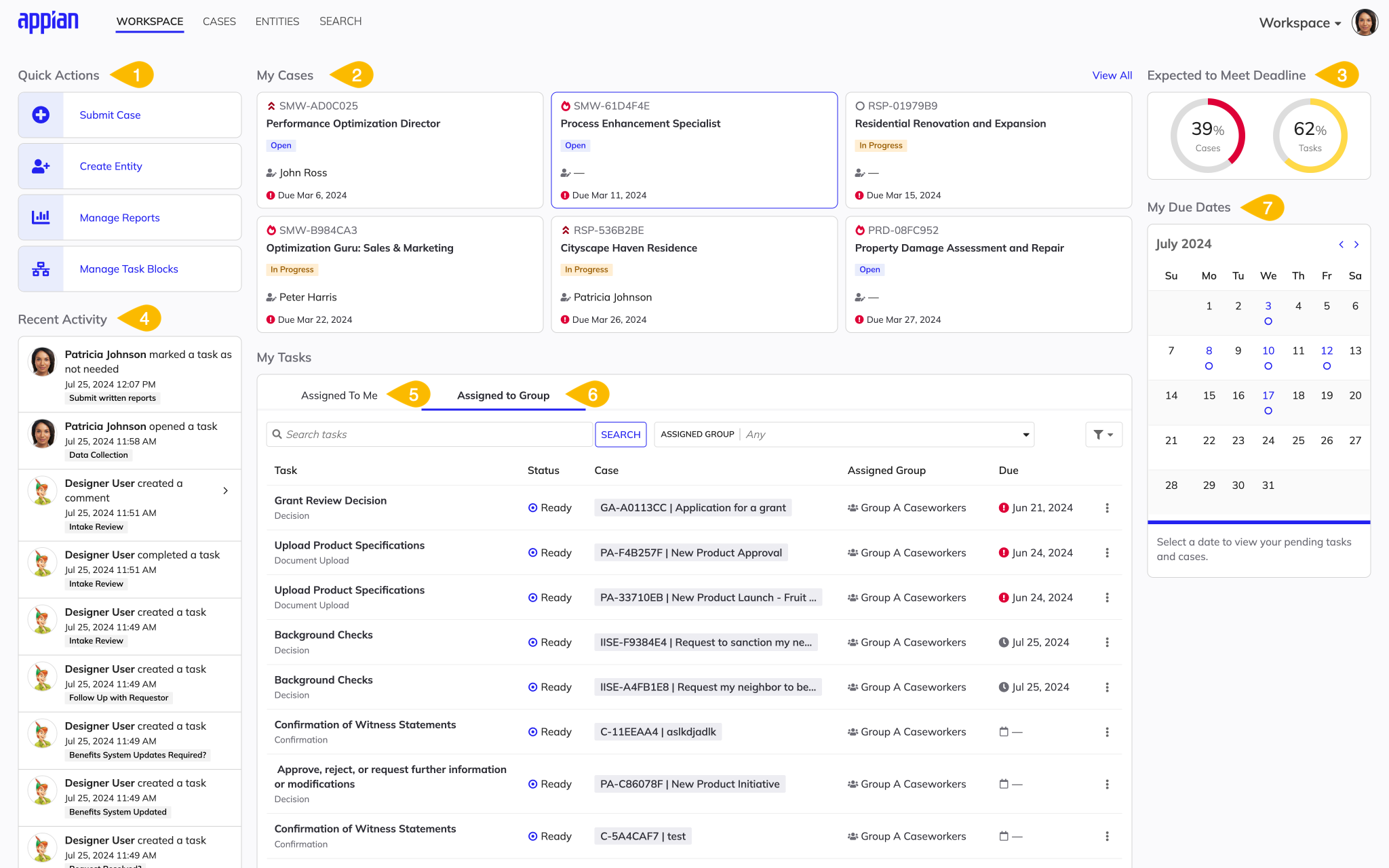Click the Submit Case plus icon
The image size is (1389, 868).
click(41, 115)
